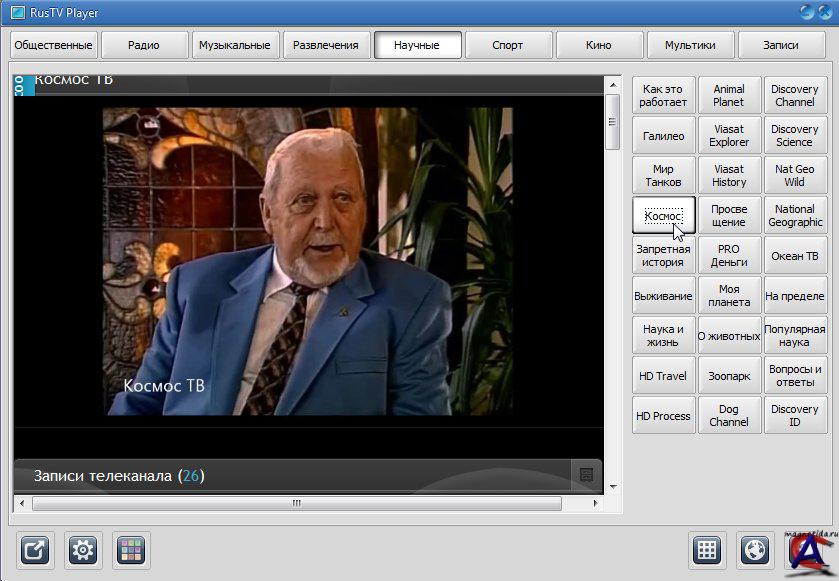Select the Мультики category tab
This screenshot has height=581, width=839.
tap(690, 45)
